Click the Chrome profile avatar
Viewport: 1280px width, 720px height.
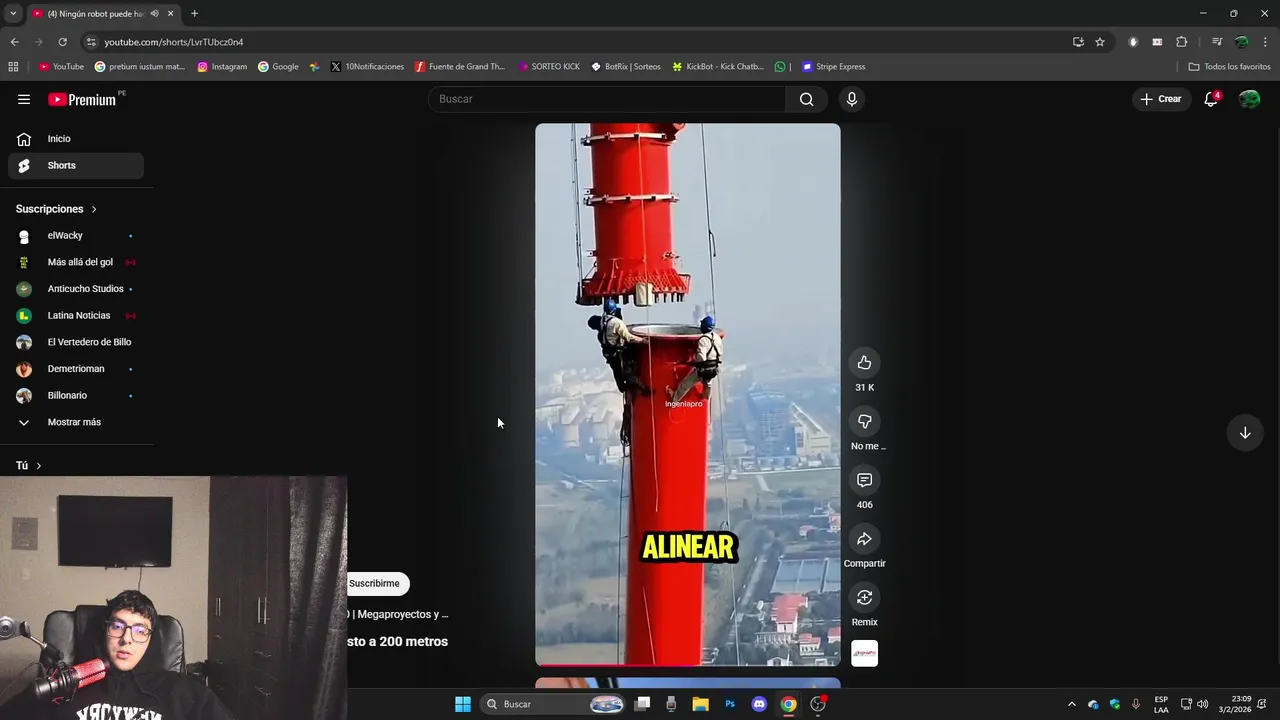1241,42
